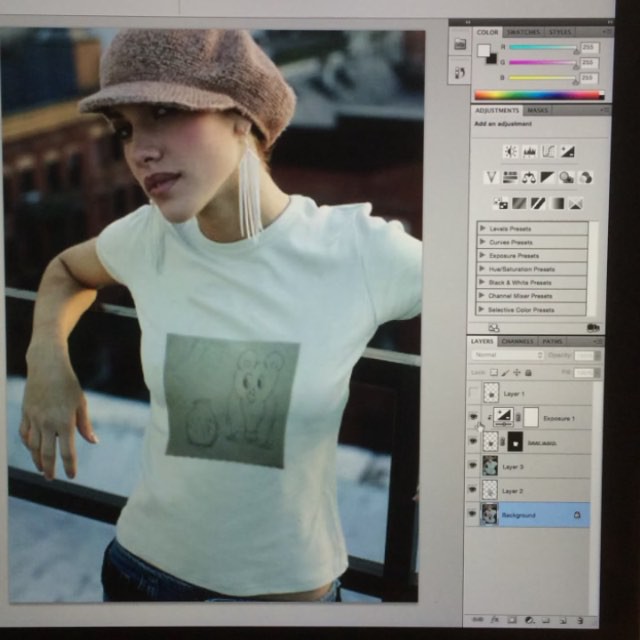
Task: Open the layer blend mode dropdown
Action: [508, 355]
